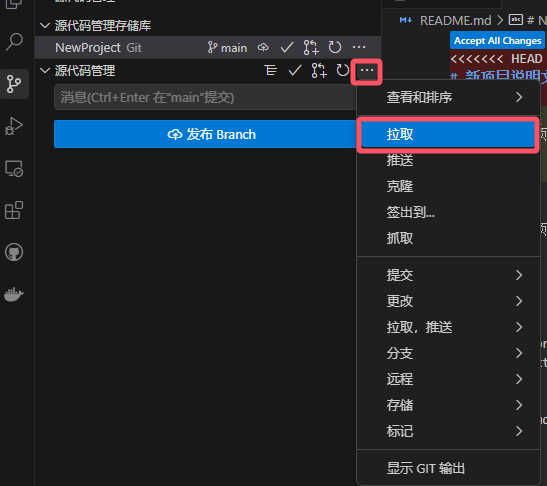Open Extensions view in activity bar
Viewport: 547px width, 486px height.
[x=14, y=210]
